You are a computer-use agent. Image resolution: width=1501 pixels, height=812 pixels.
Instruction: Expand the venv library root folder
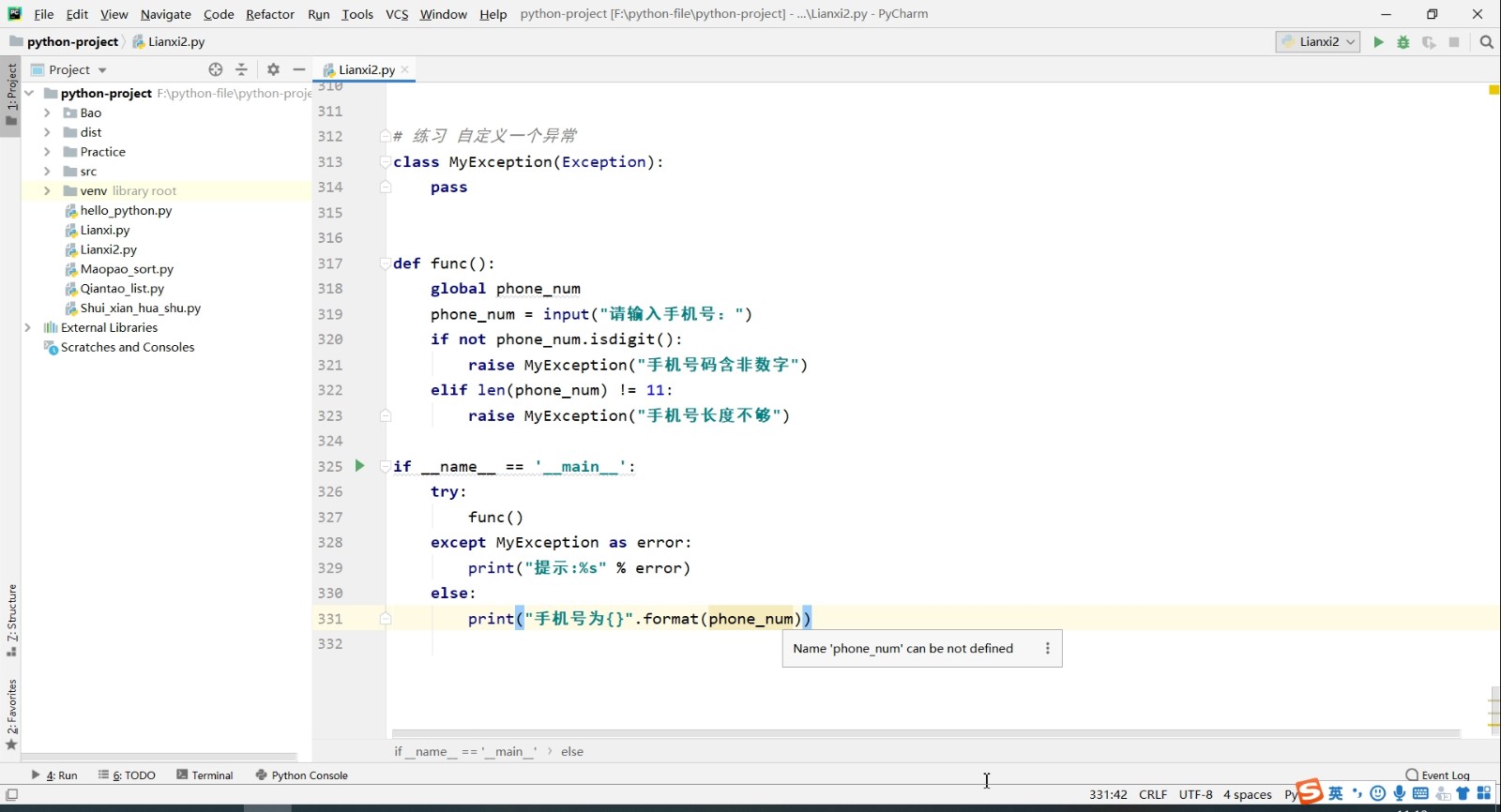point(47,191)
